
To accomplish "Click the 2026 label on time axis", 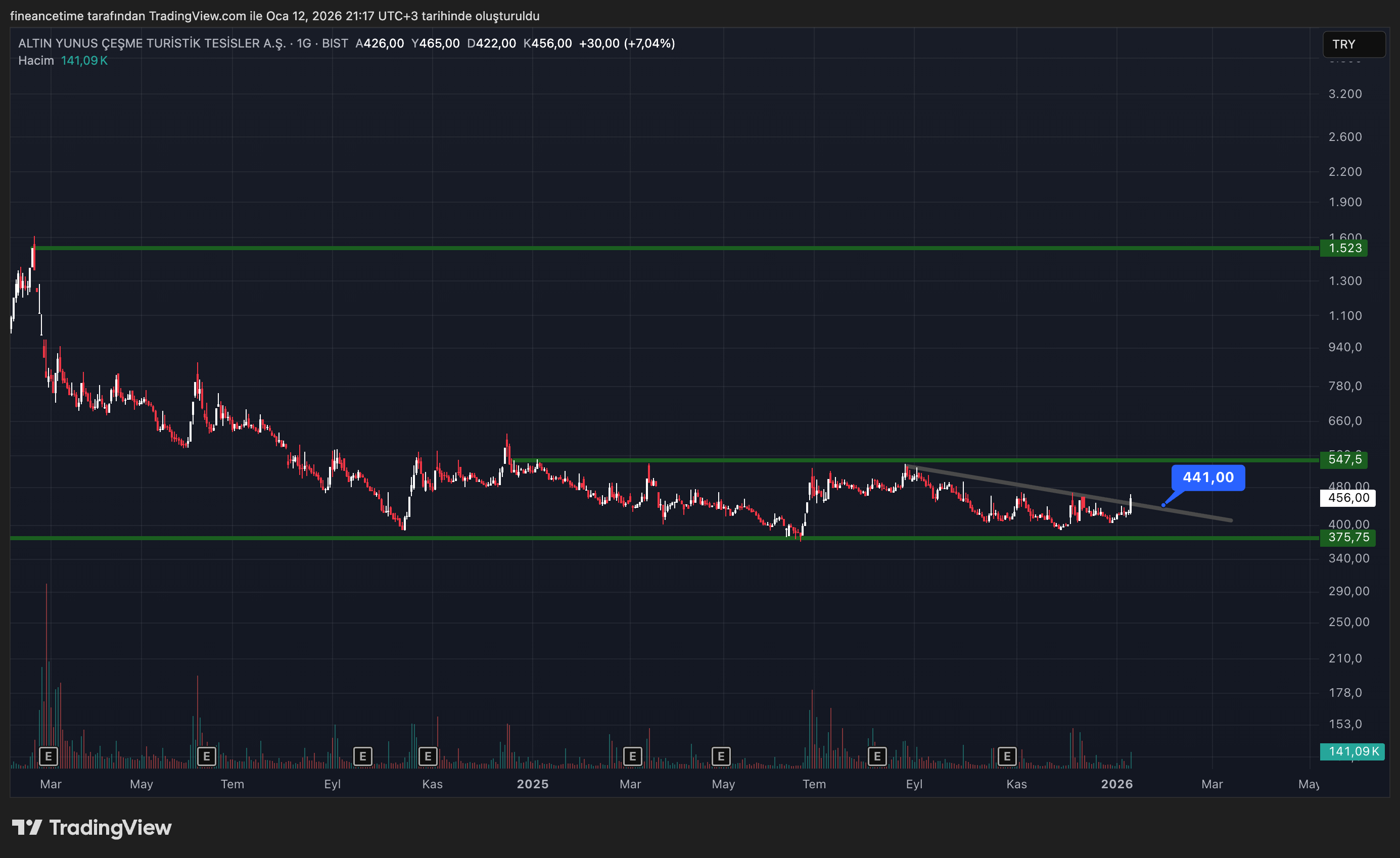I will point(1116,784).
